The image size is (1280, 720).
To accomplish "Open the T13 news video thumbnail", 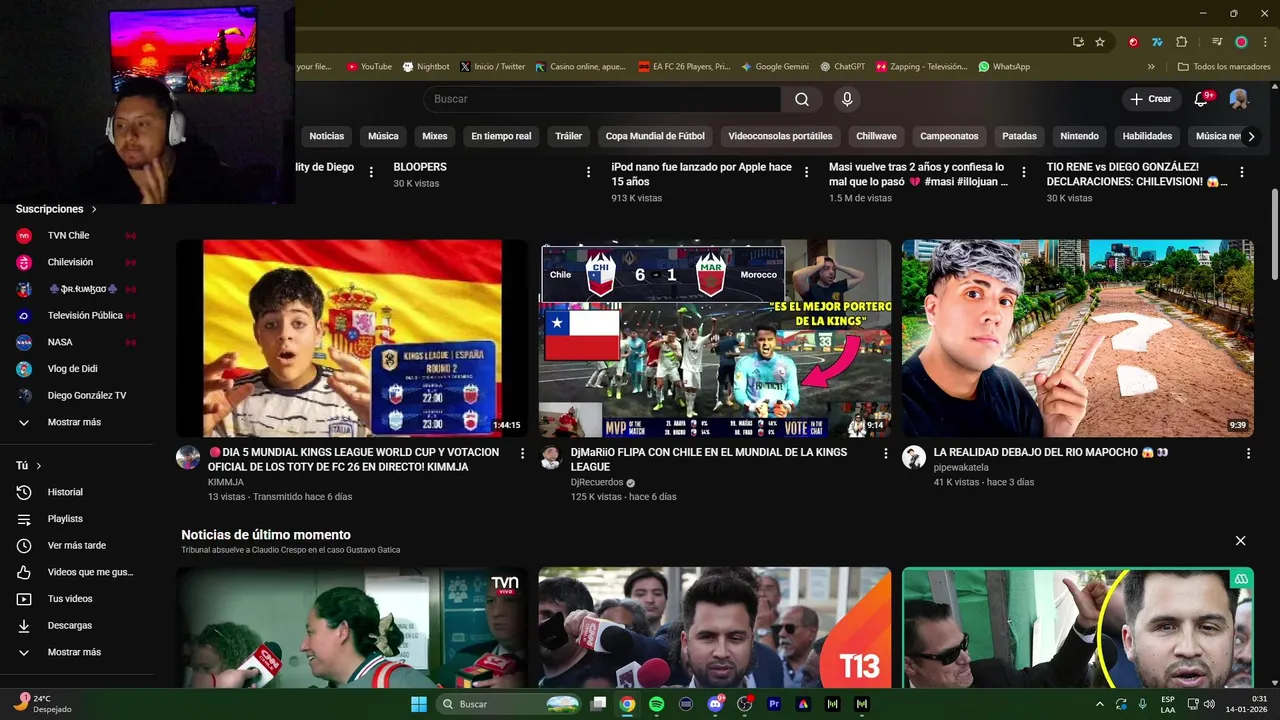I will pyautogui.click(x=715, y=628).
